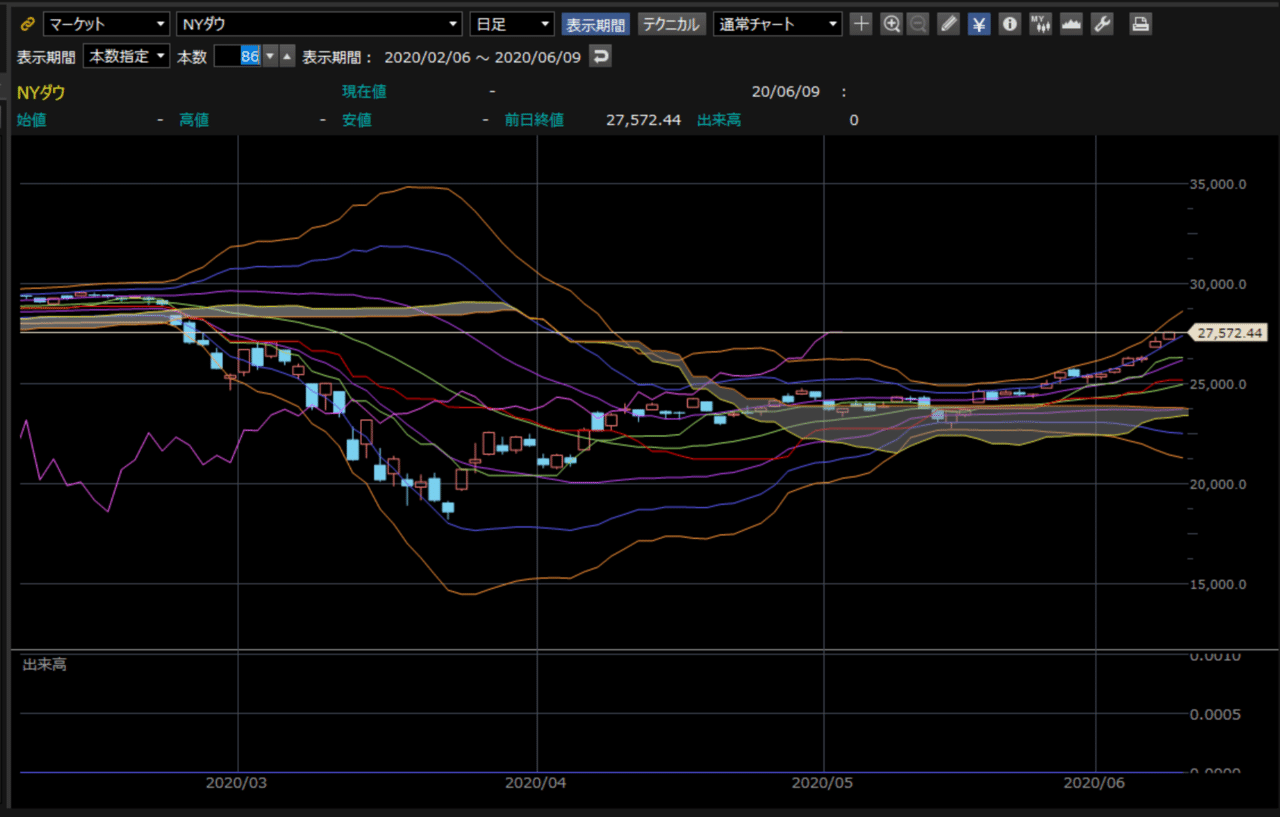Open the マーケット category dropdown
1280x817 pixels.
point(106,24)
